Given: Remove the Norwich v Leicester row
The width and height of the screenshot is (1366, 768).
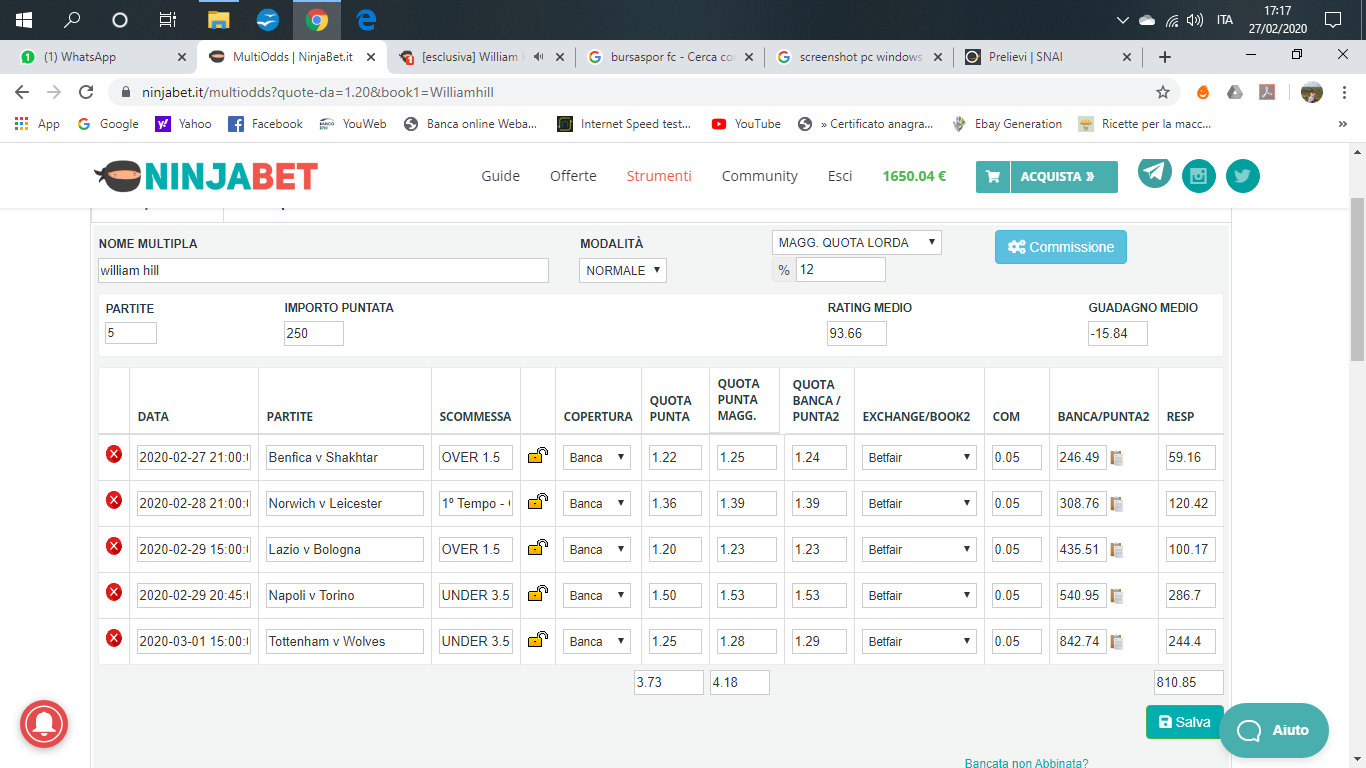Looking at the screenshot, I should point(114,500).
